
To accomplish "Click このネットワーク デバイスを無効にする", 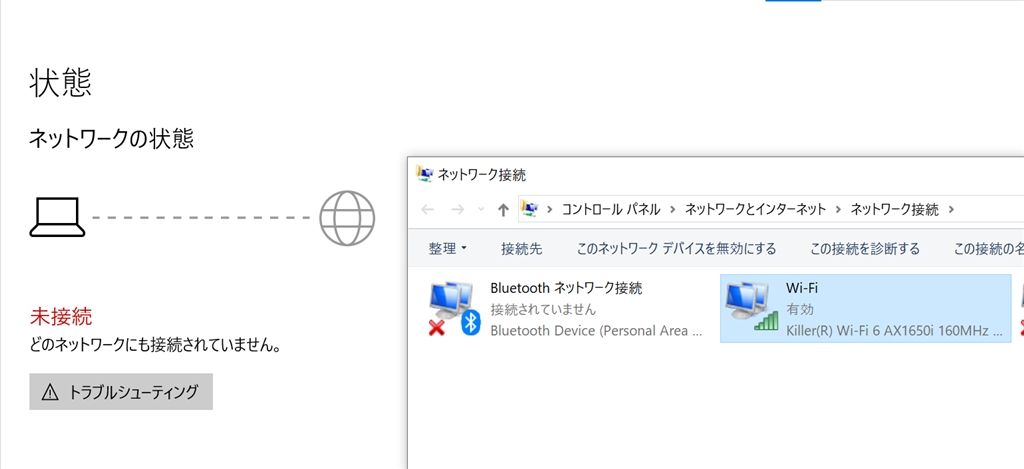I will click(x=676, y=248).
